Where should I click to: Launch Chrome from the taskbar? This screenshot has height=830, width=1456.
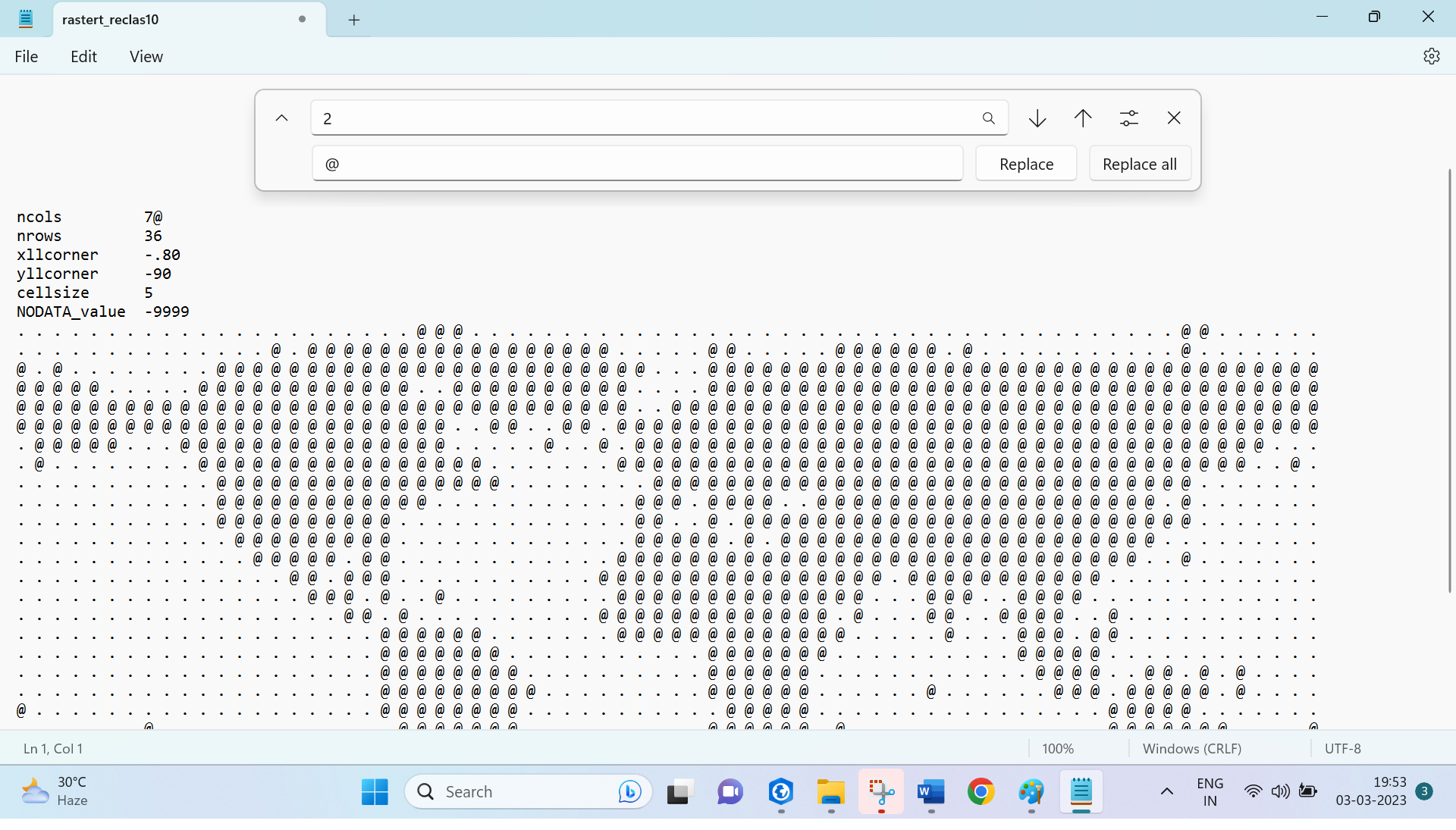(x=981, y=791)
